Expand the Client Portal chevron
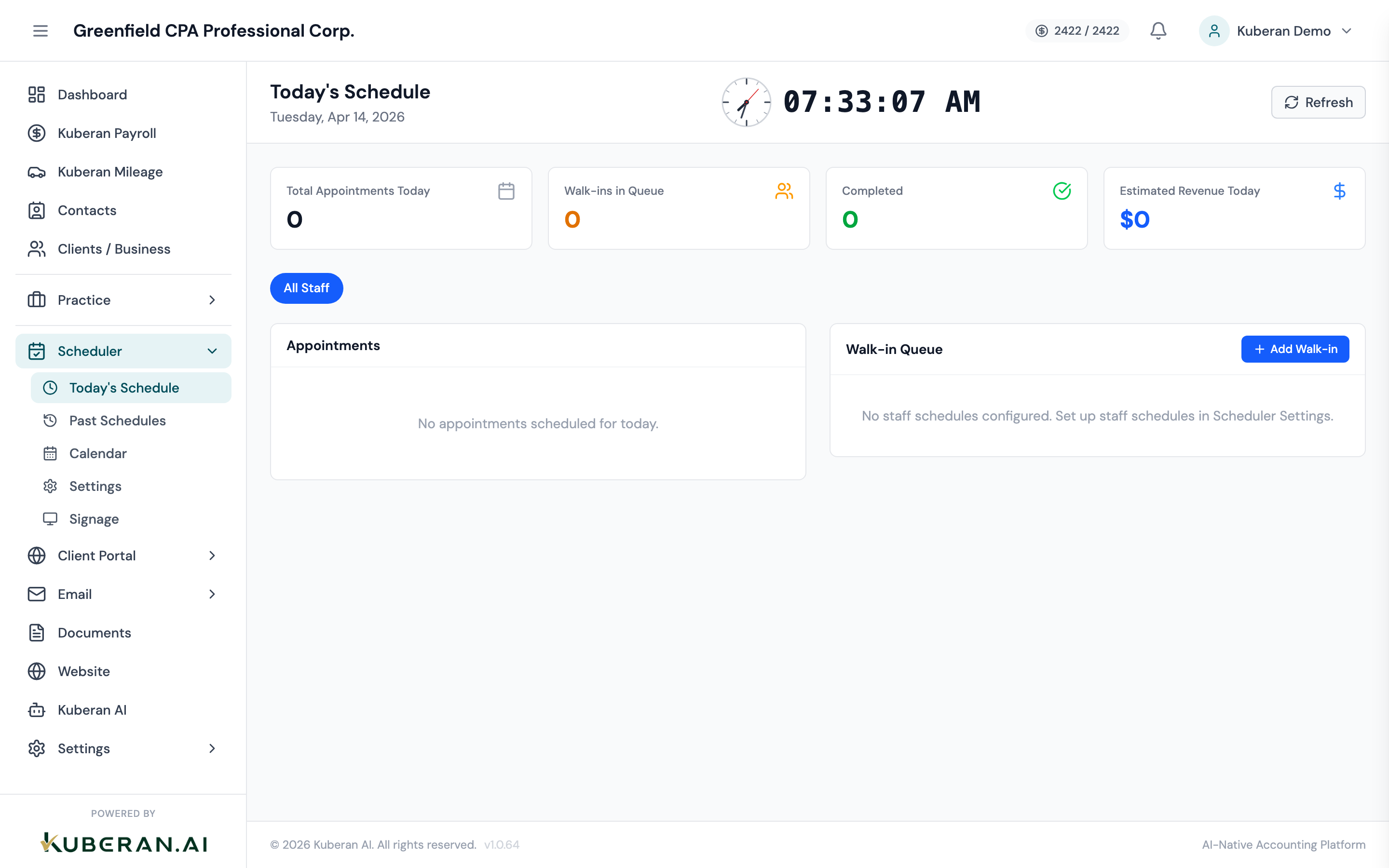The image size is (1389, 868). click(x=212, y=555)
